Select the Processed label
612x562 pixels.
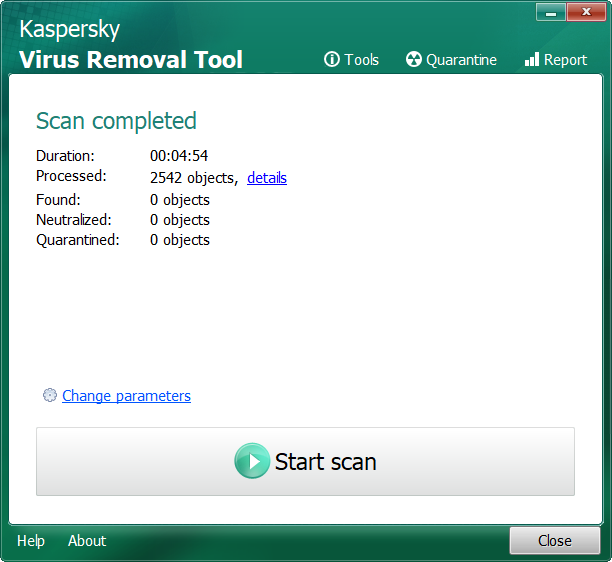pos(71,176)
